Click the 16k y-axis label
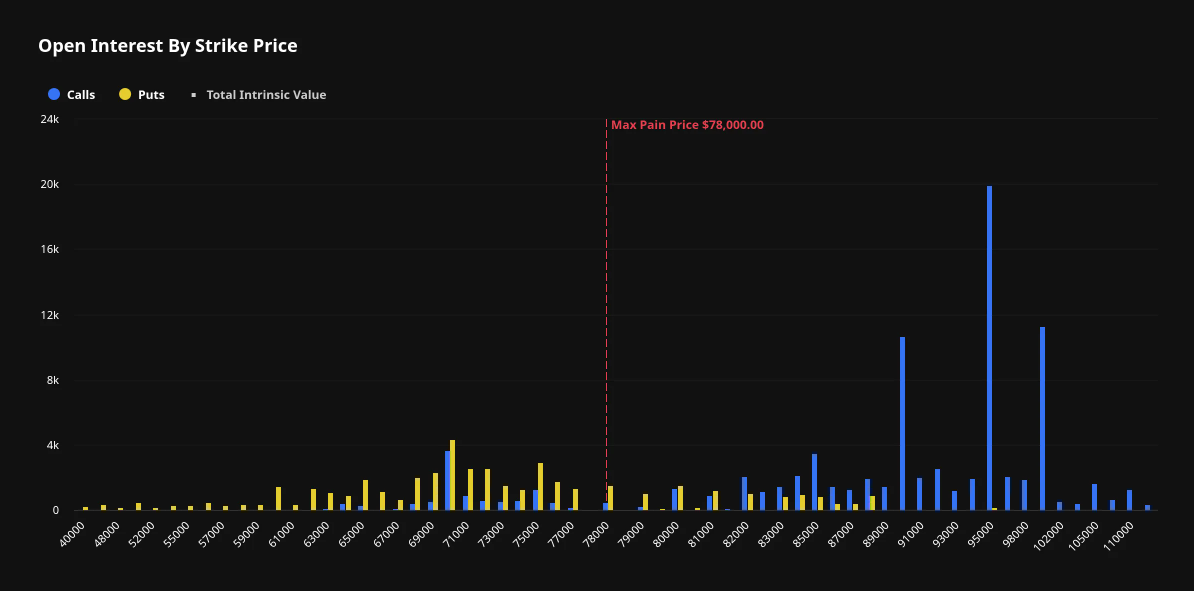Screen dimensions: 1194x591 50,250
